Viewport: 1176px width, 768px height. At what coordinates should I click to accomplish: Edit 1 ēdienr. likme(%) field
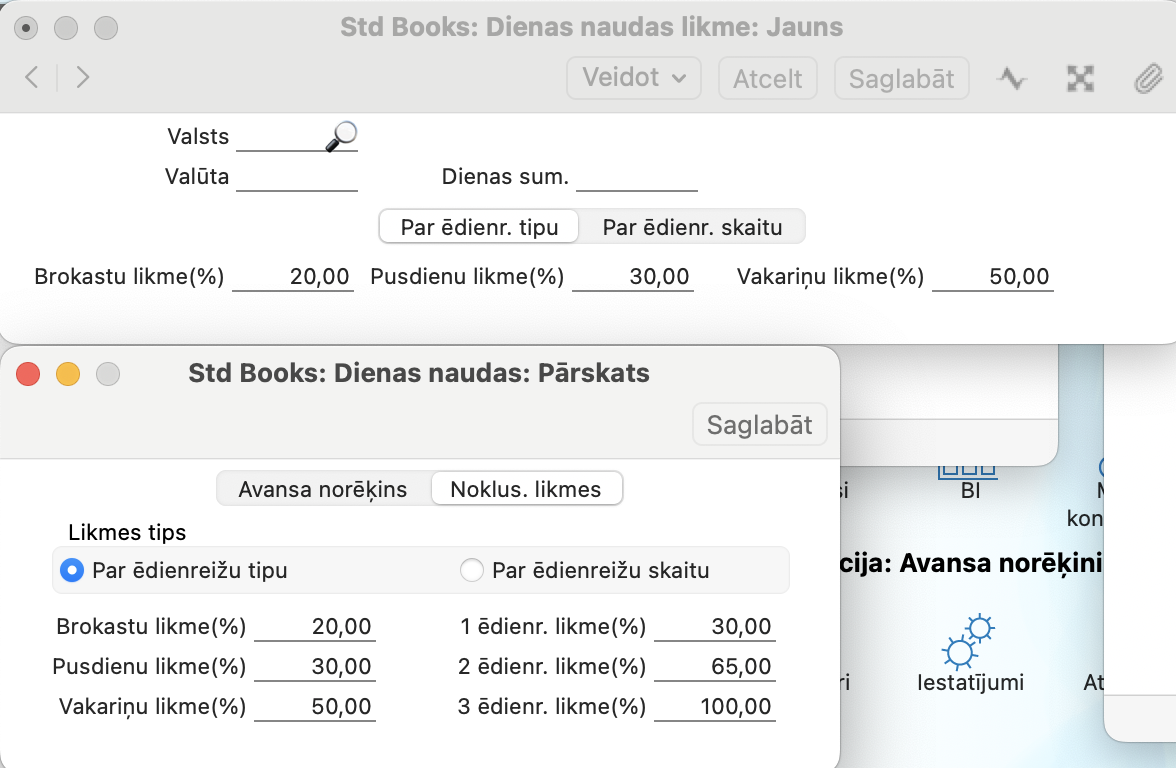715,627
